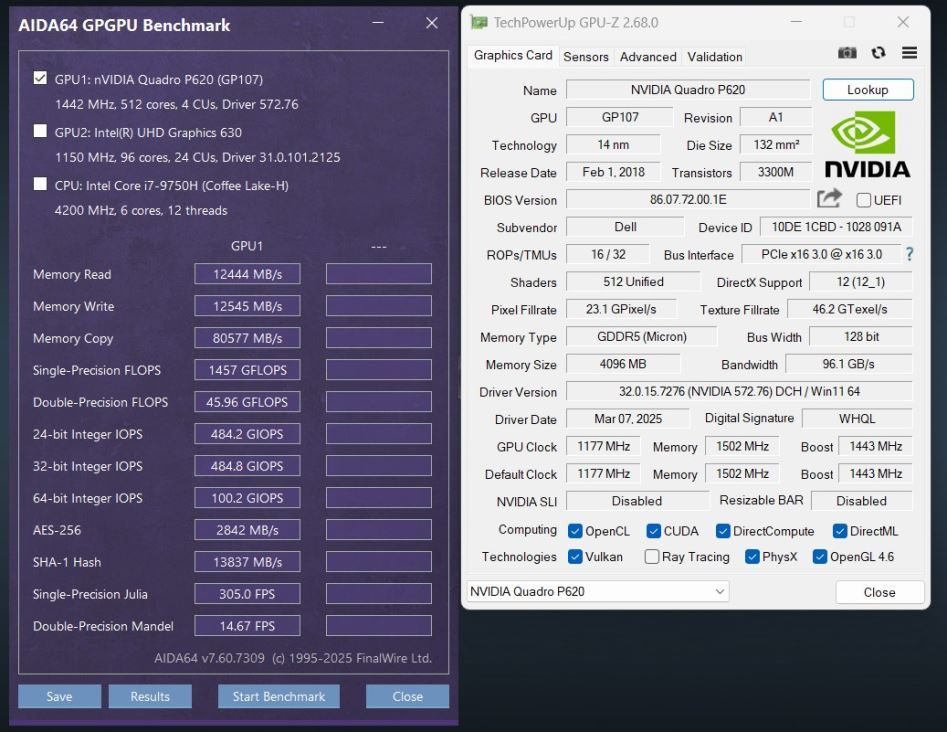
Task: Click the Results button in AIDA64
Action: coord(149,696)
